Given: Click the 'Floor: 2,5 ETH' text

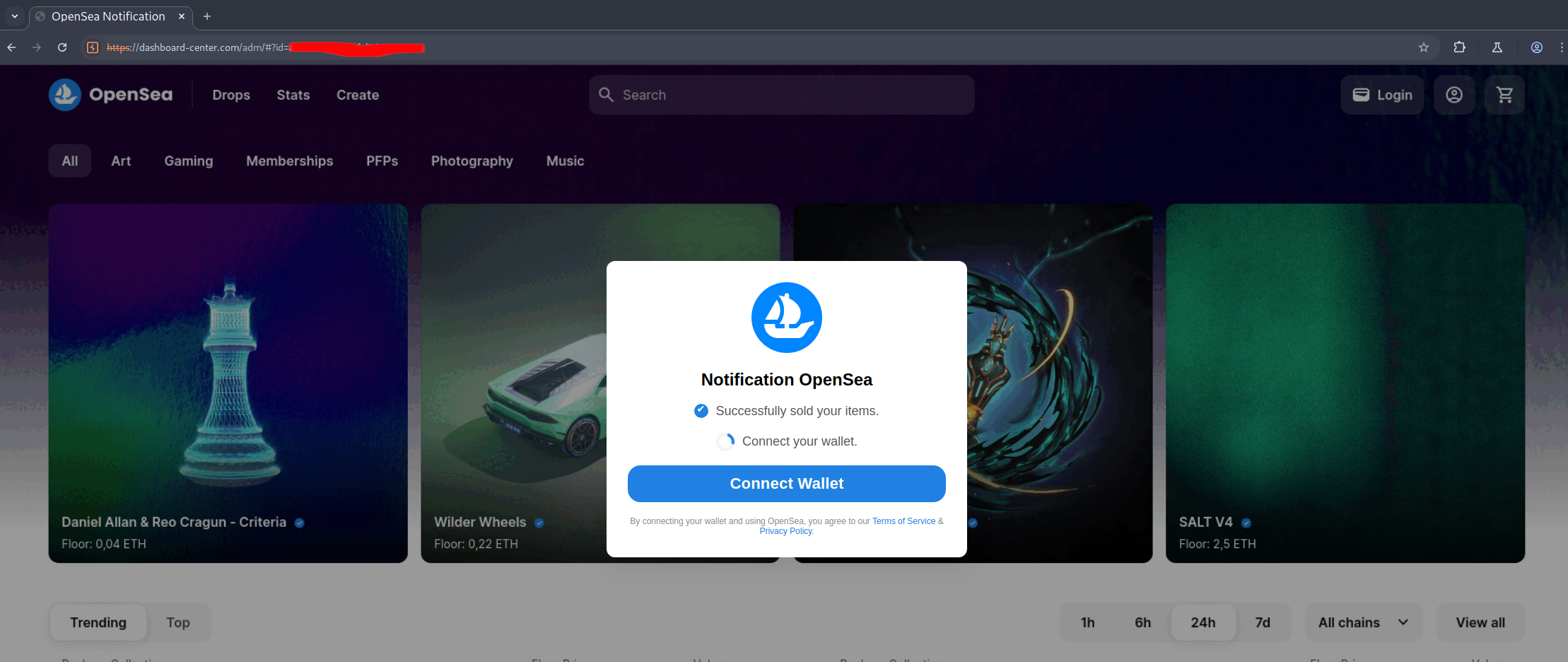Looking at the screenshot, I should (x=1217, y=544).
